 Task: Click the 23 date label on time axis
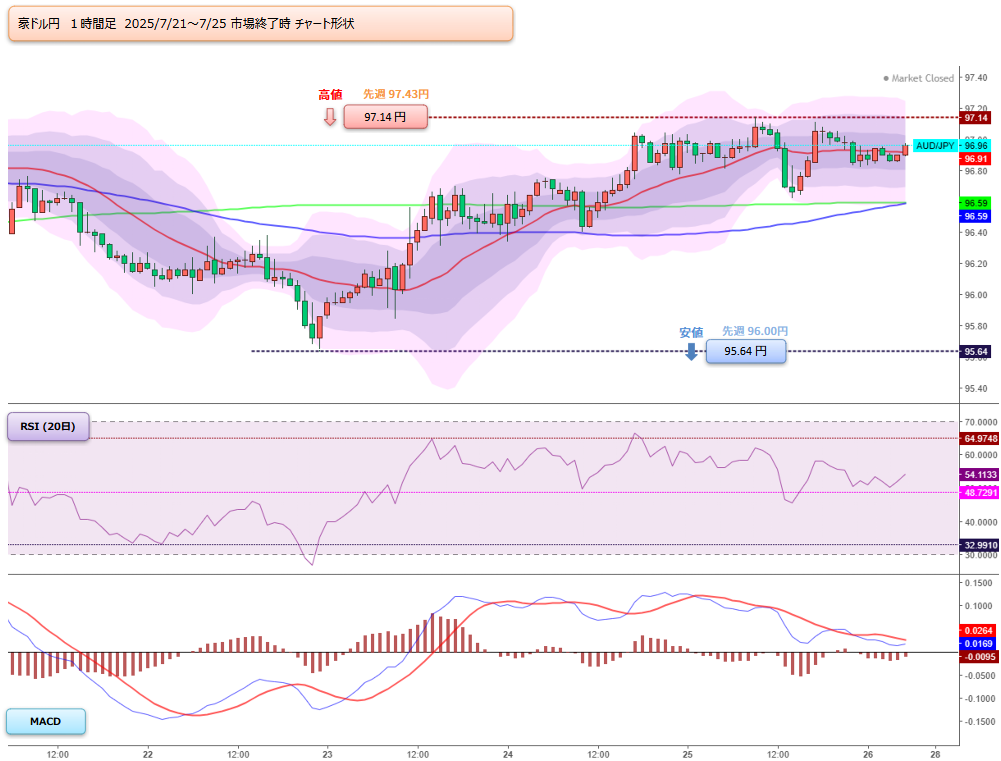[327, 754]
